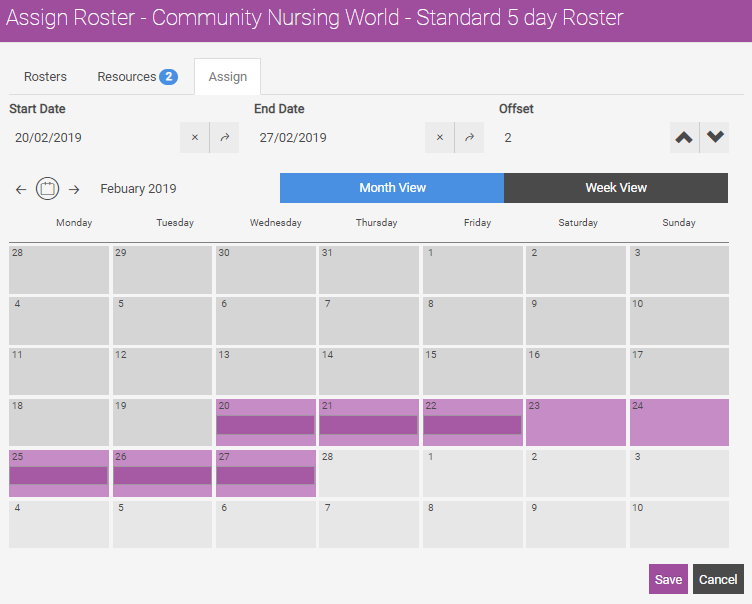Image resolution: width=752 pixels, height=604 pixels.
Task: Click the Resources count badge 2
Action: 168,77
